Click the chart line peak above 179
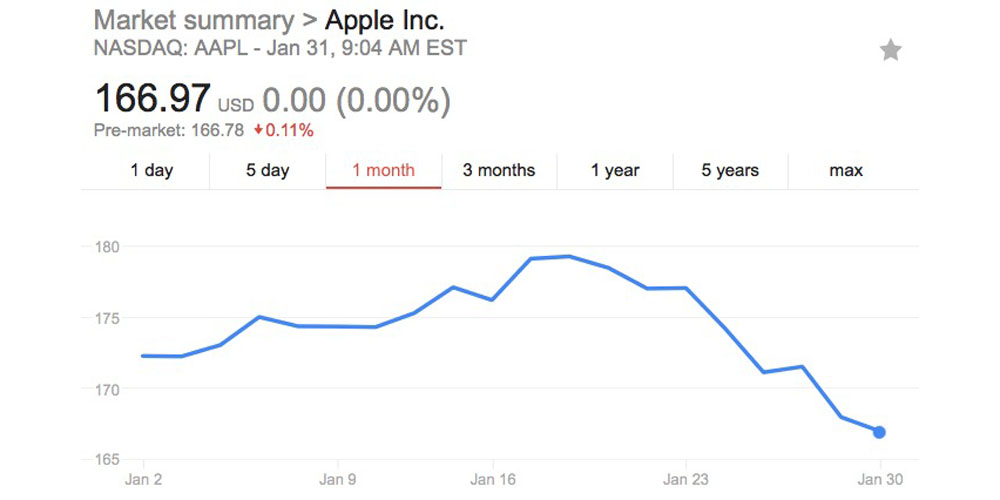This screenshot has width=1000, height=500. 568,256
